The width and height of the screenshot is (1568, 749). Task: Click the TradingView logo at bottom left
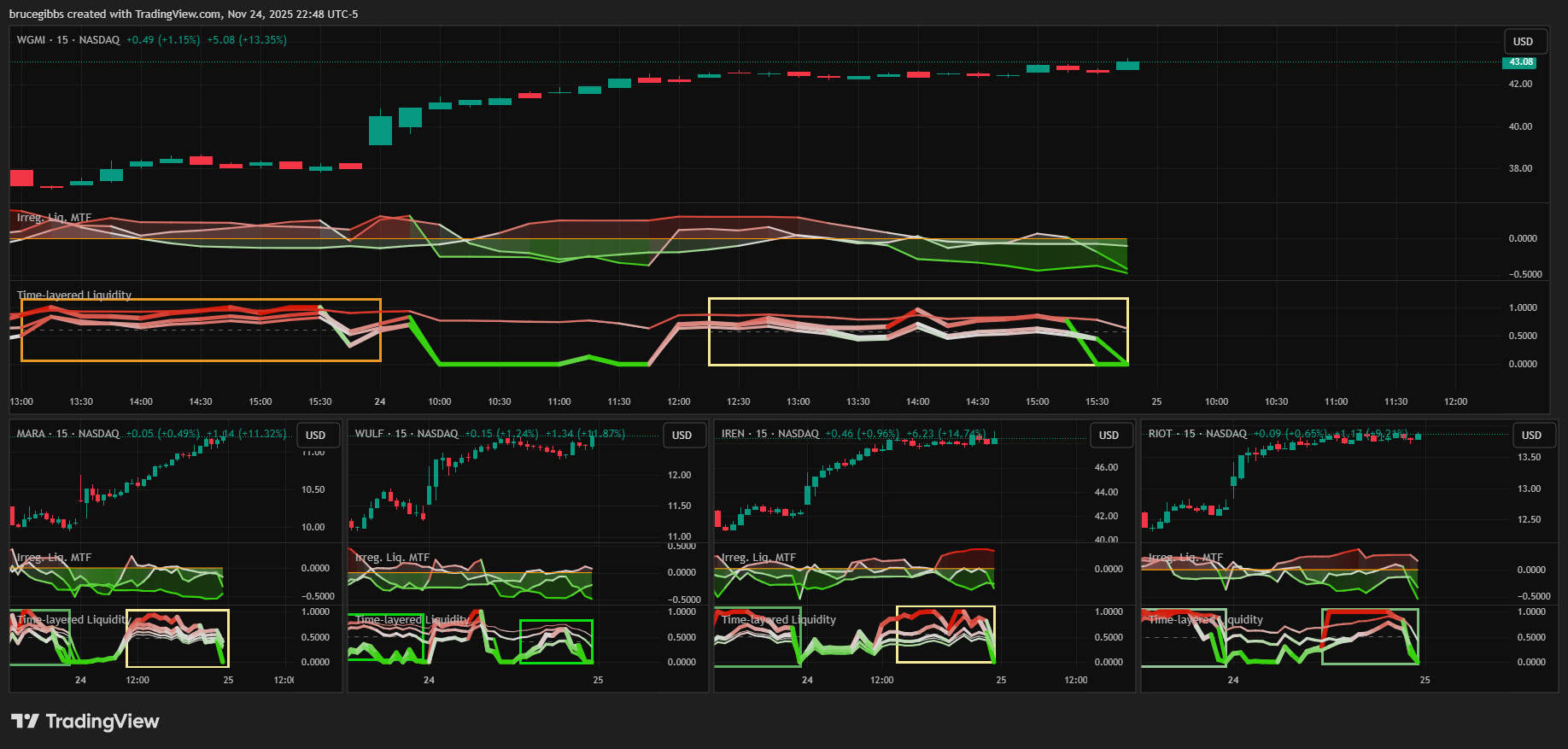pyautogui.click(x=85, y=722)
